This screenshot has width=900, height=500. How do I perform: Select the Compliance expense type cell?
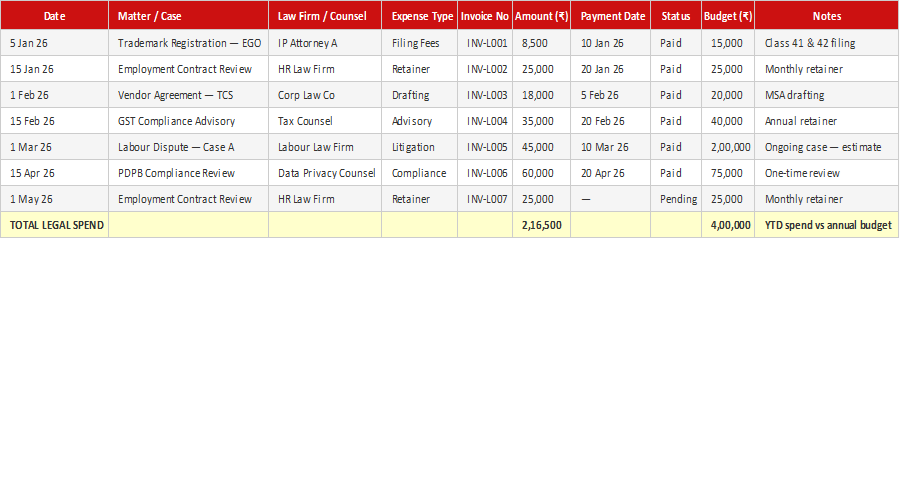pos(420,173)
